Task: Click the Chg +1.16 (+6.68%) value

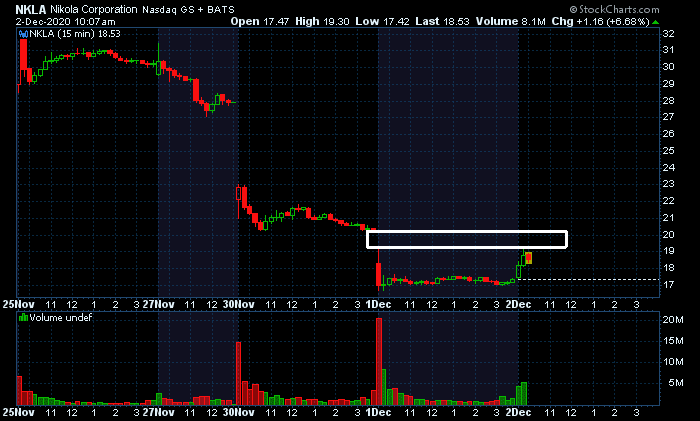Action: 600,21
